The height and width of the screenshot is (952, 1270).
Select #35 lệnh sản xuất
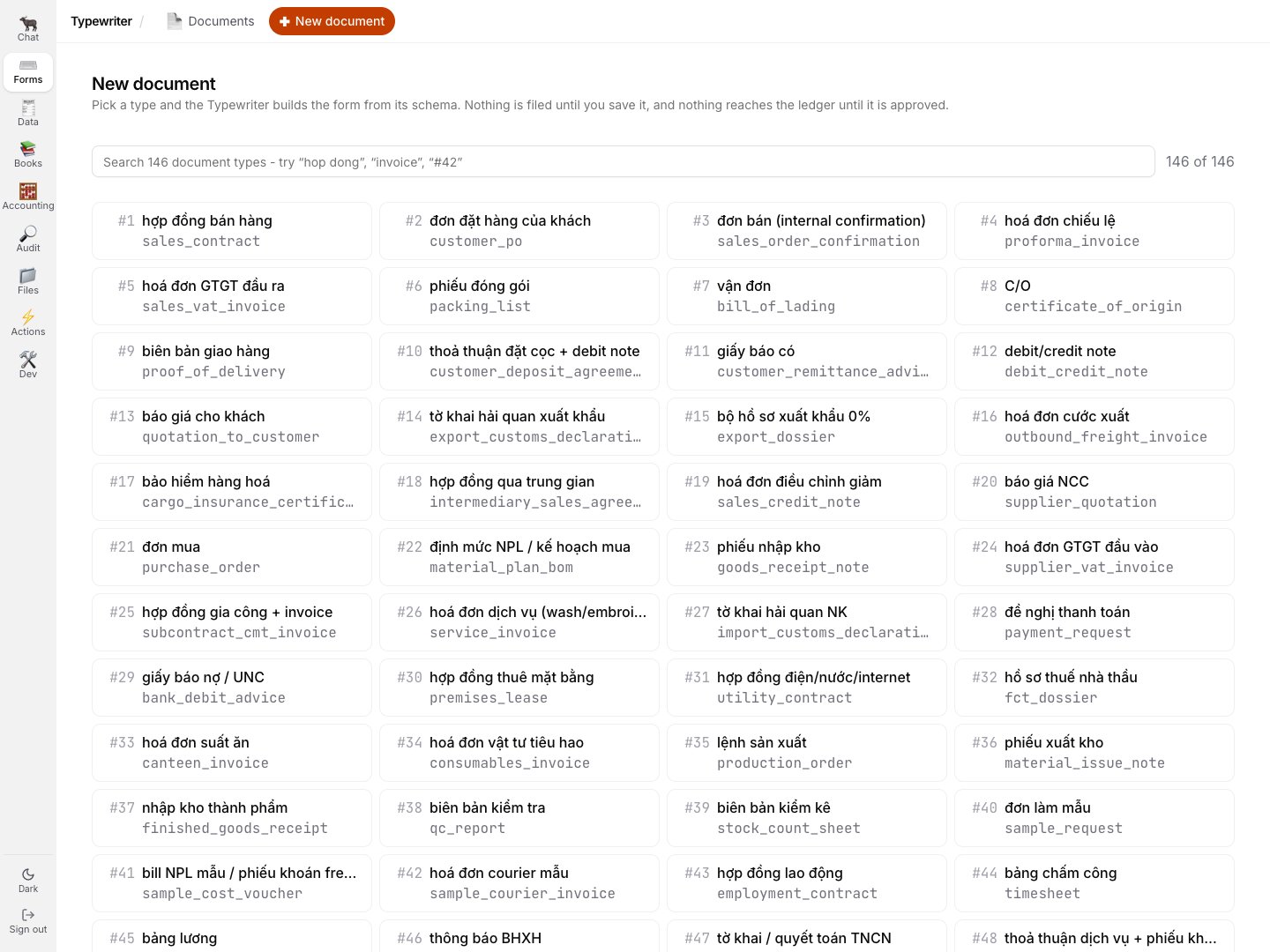(x=807, y=753)
